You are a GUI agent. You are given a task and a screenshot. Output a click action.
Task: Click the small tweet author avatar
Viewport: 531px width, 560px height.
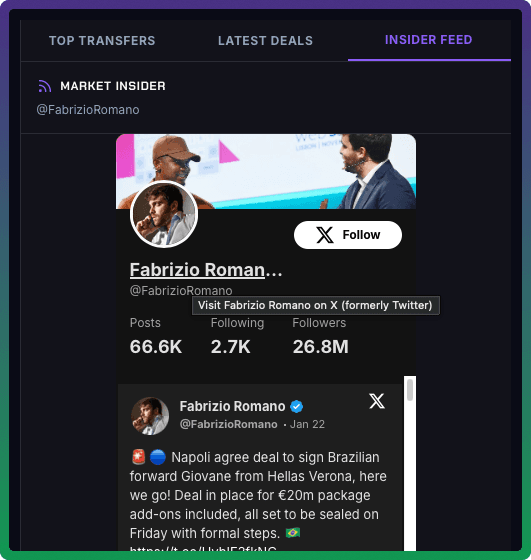coord(150,416)
